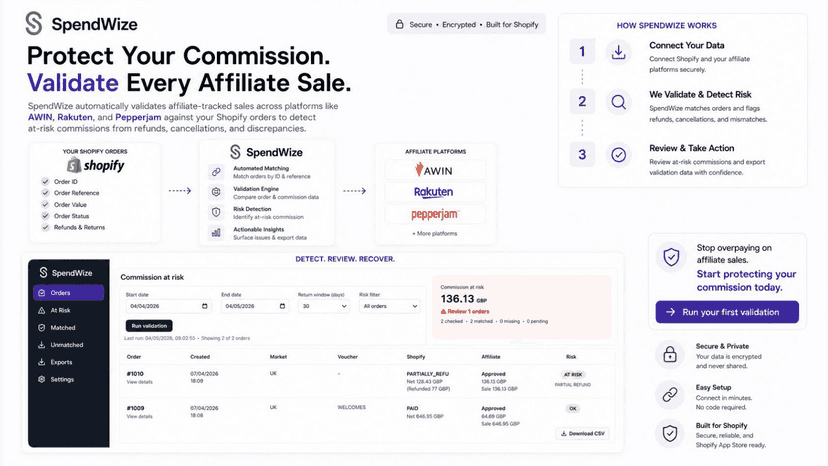
Task: Open the At Risk sidebar section
Action: coord(69,311)
